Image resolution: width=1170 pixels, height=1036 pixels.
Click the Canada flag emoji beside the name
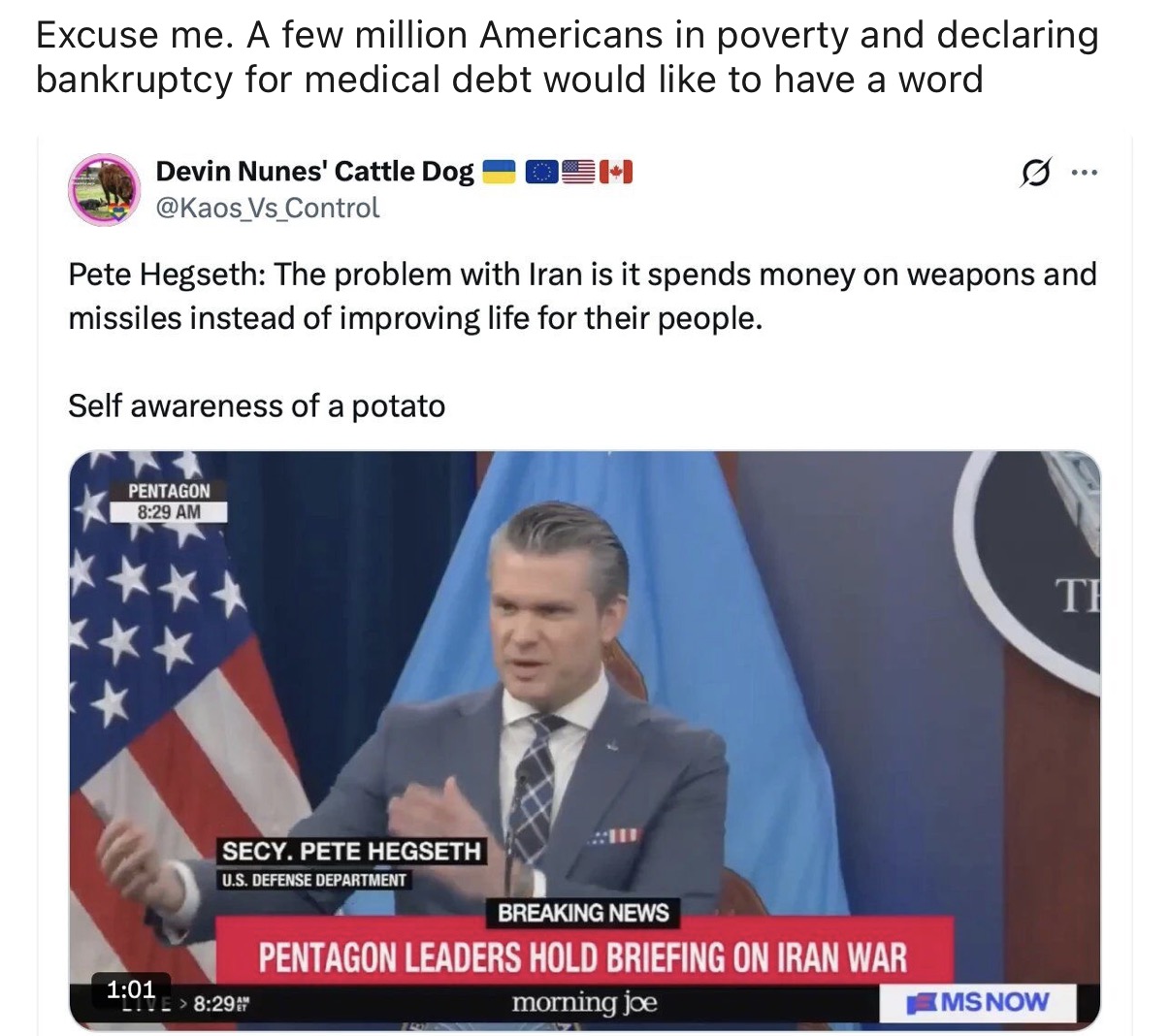click(616, 173)
